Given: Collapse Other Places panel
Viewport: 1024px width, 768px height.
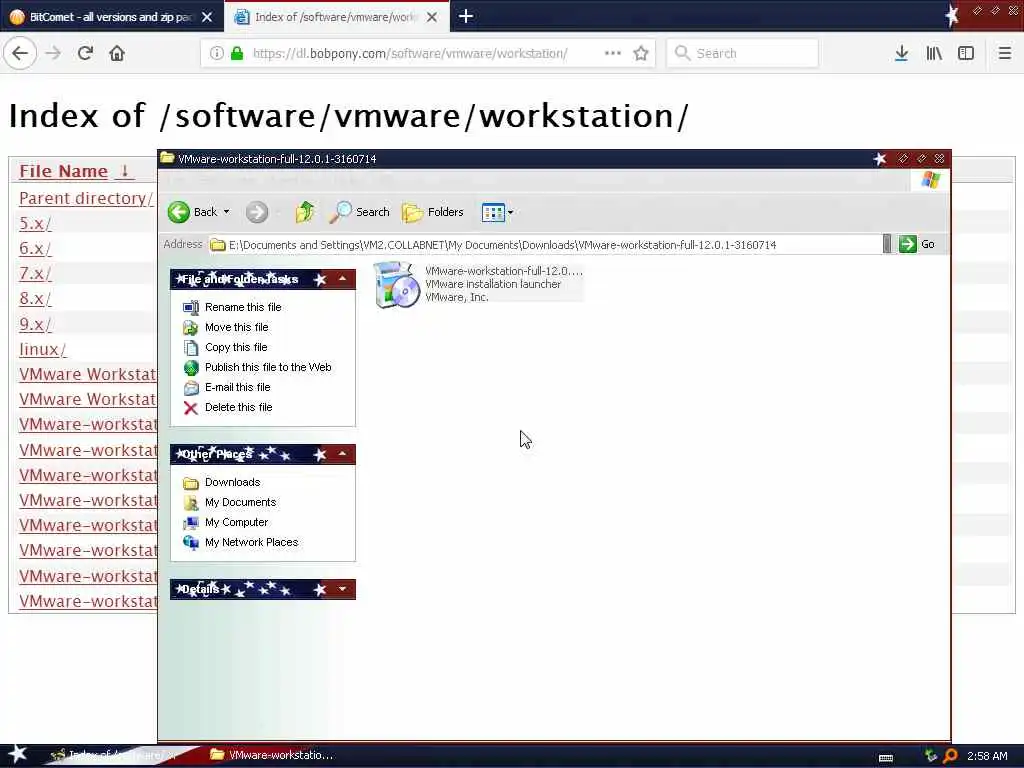Looking at the screenshot, I should tap(342, 454).
